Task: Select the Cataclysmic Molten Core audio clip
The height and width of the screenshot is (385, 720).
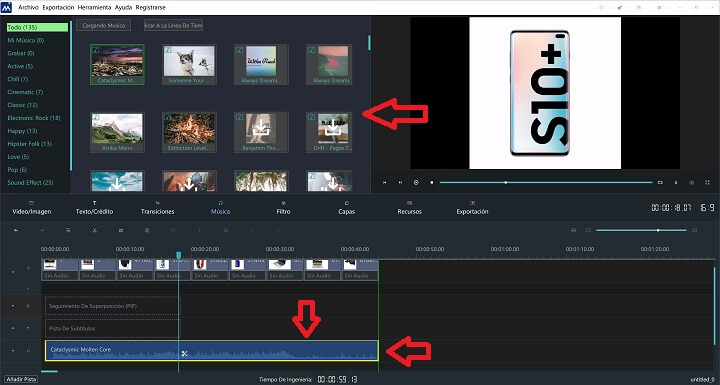Action: [x=212, y=351]
